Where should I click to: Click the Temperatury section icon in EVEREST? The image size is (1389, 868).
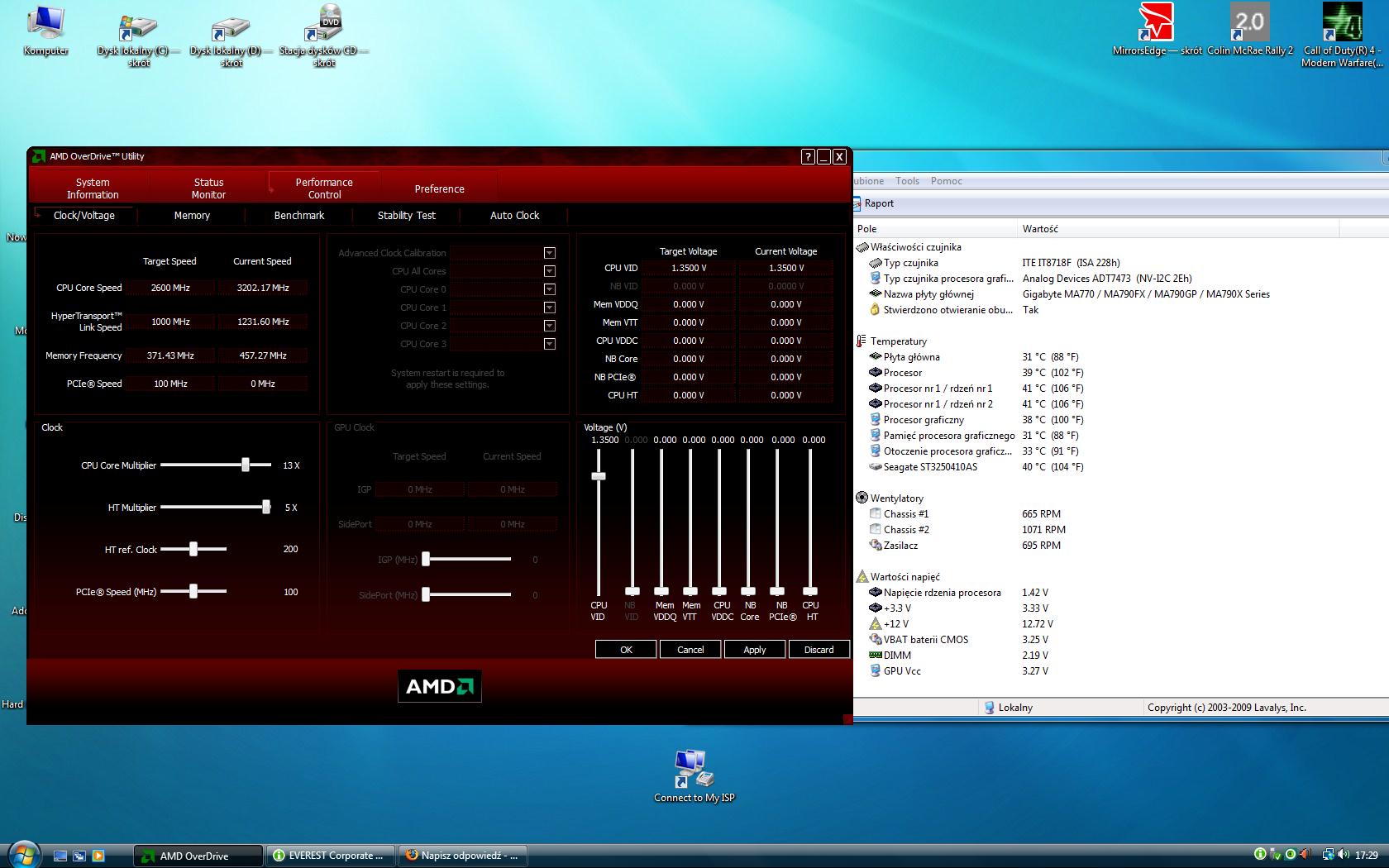pyautogui.click(x=862, y=341)
